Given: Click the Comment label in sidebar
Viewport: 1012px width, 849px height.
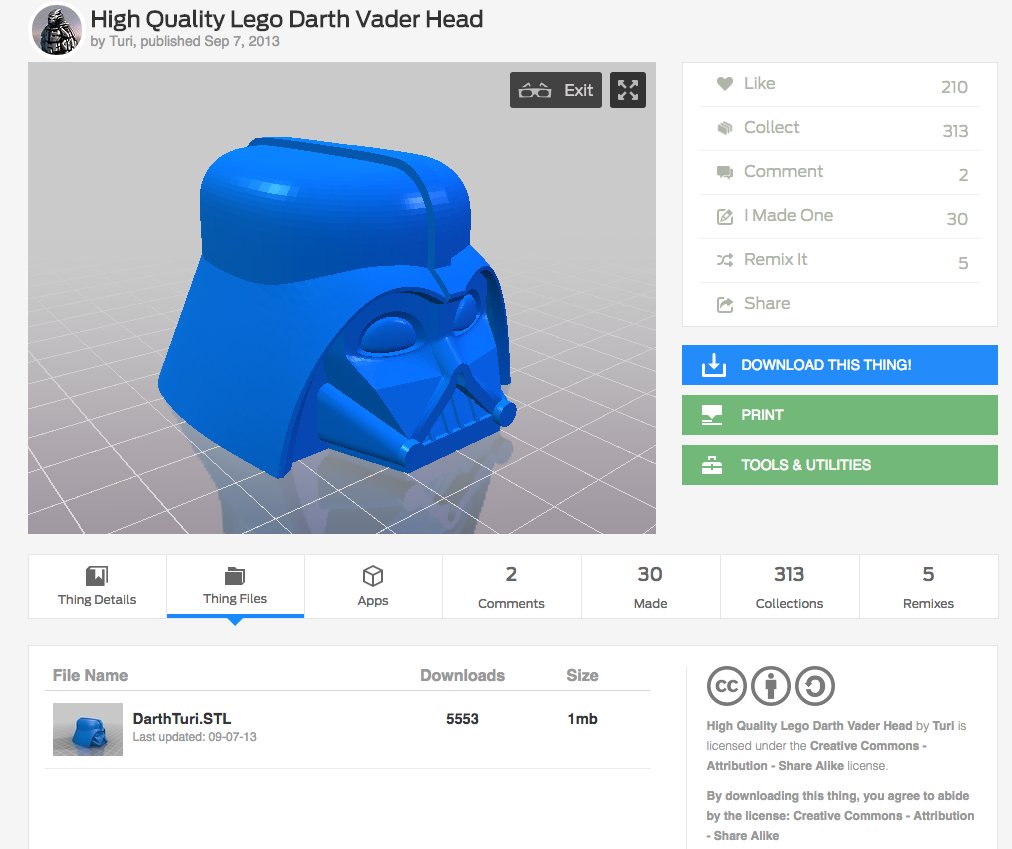Looking at the screenshot, I should 784,171.
